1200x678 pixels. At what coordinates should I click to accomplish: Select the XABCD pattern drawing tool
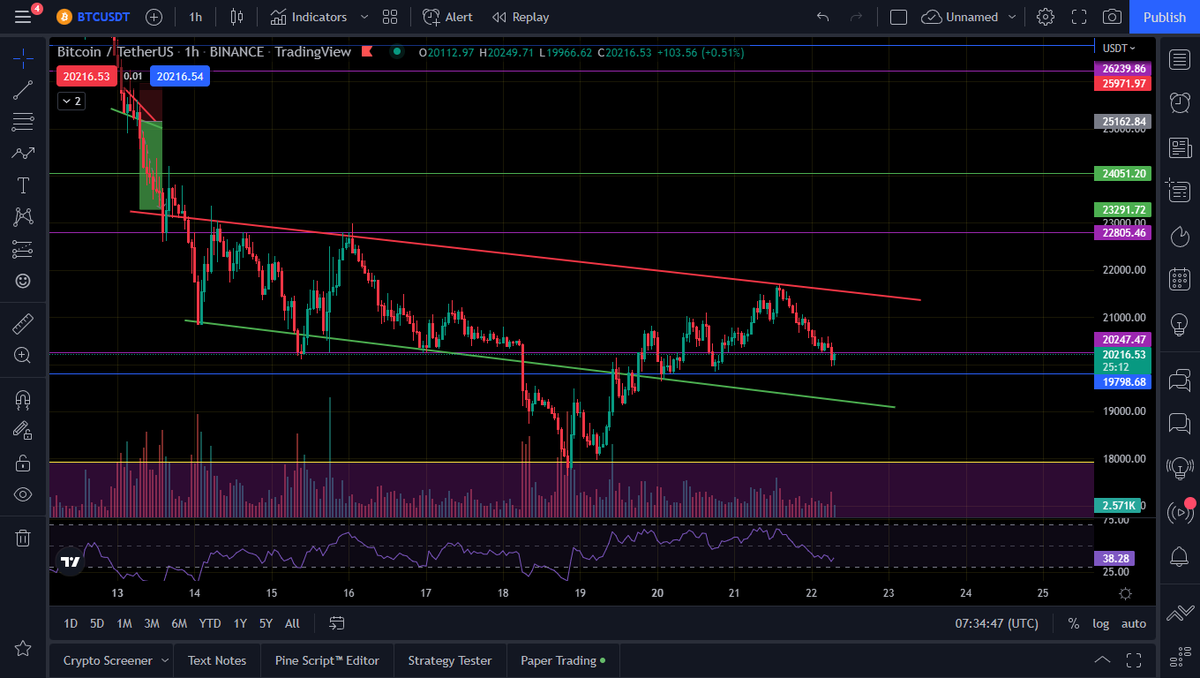[x=23, y=217]
